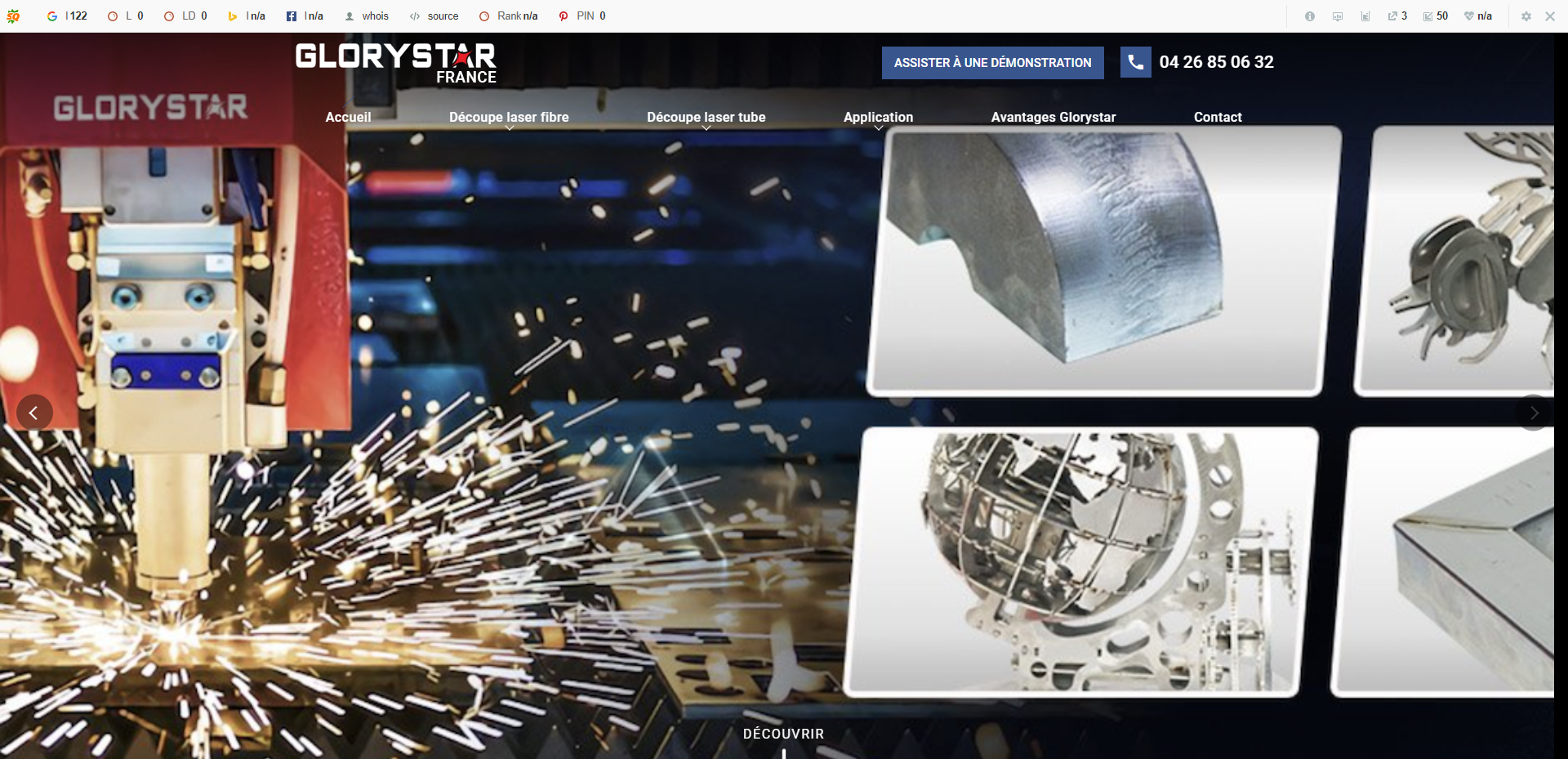Open the Facebook likes parameter
The width and height of the screenshot is (1568, 759).
(x=305, y=16)
